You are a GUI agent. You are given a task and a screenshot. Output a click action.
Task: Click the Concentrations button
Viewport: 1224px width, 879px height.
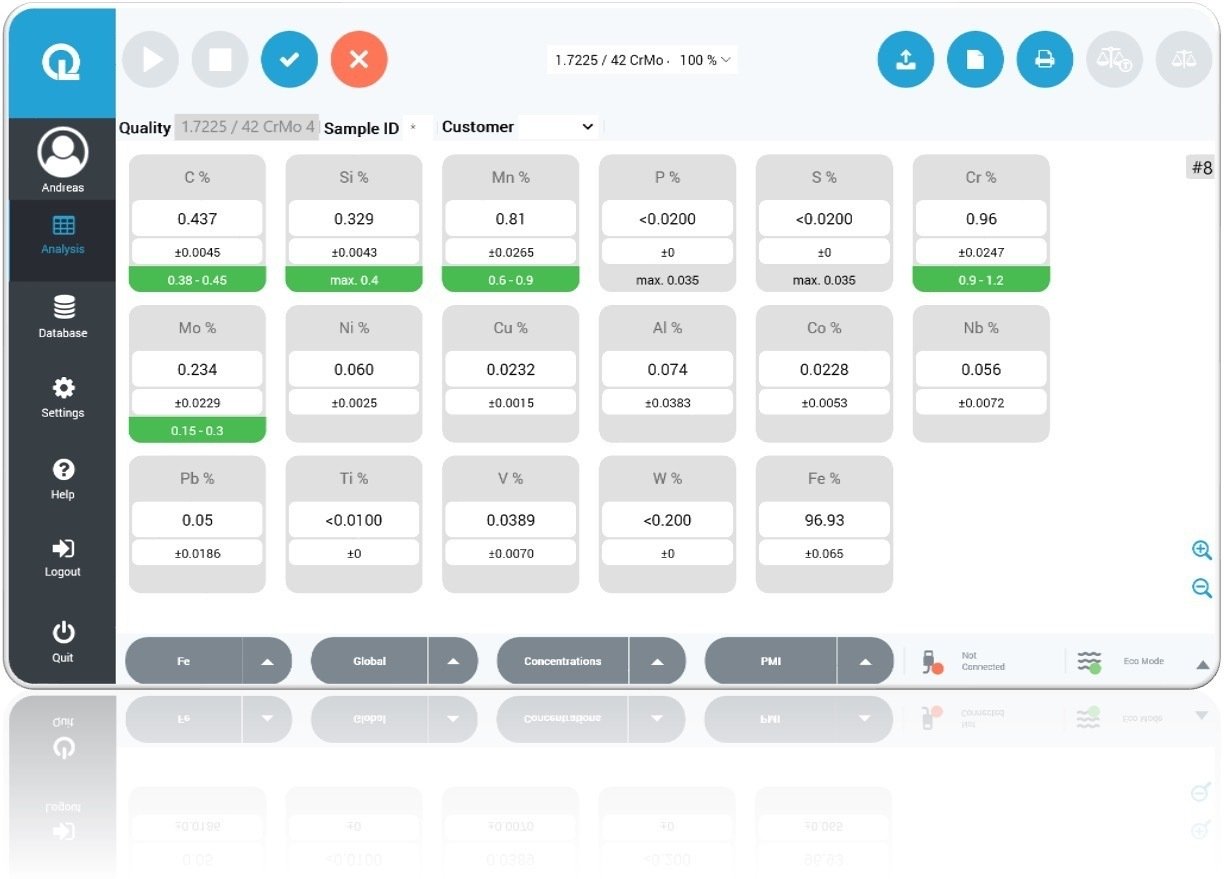[563, 661]
